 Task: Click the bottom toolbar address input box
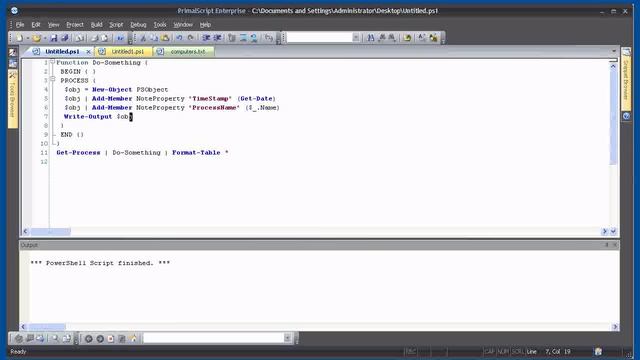point(213,338)
